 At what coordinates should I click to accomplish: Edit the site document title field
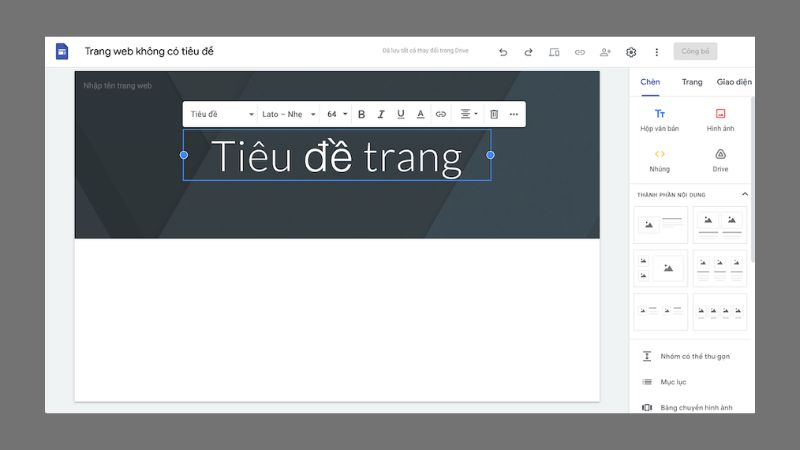pos(149,51)
